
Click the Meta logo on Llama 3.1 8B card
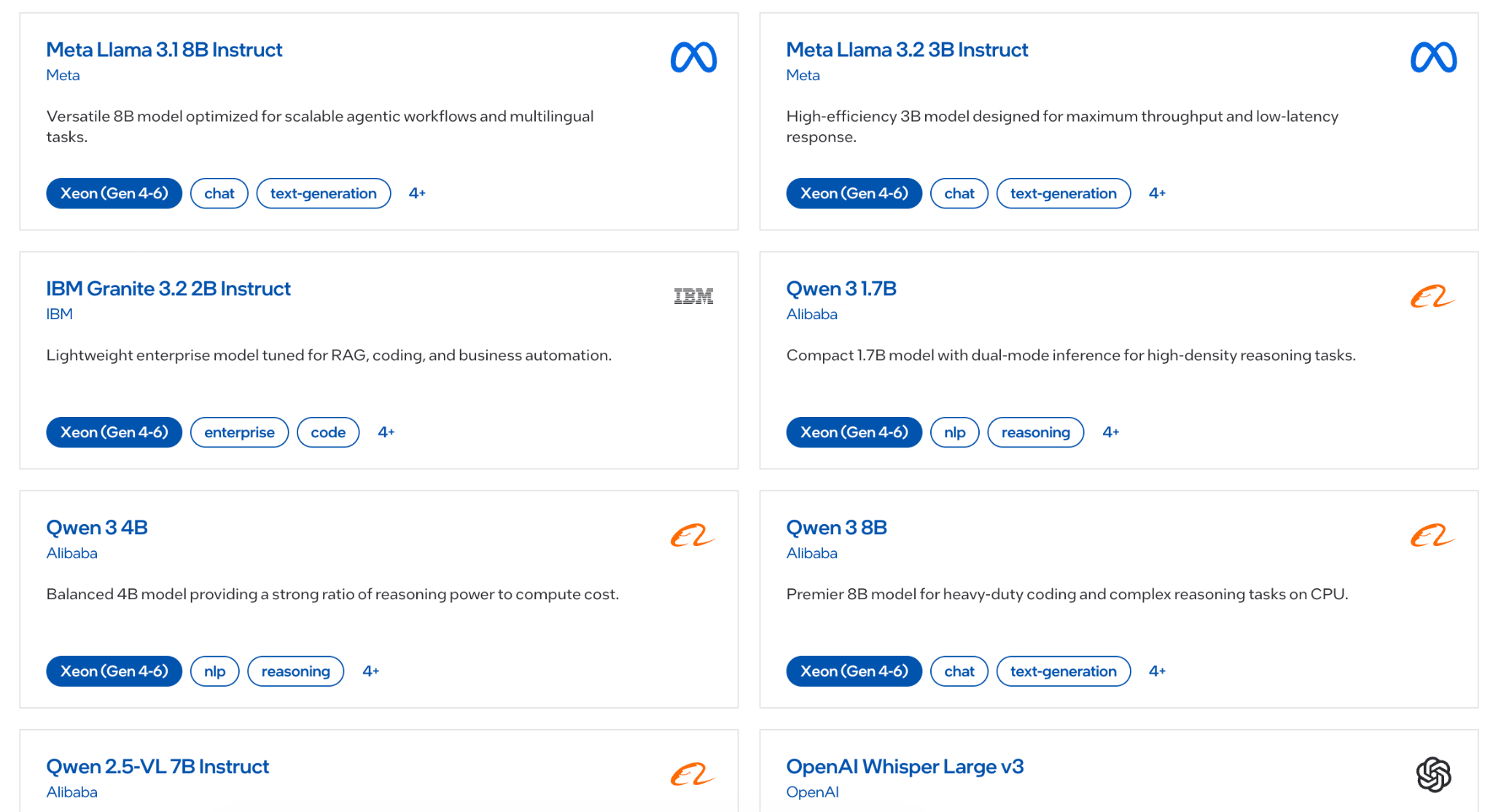tap(693, 58)
